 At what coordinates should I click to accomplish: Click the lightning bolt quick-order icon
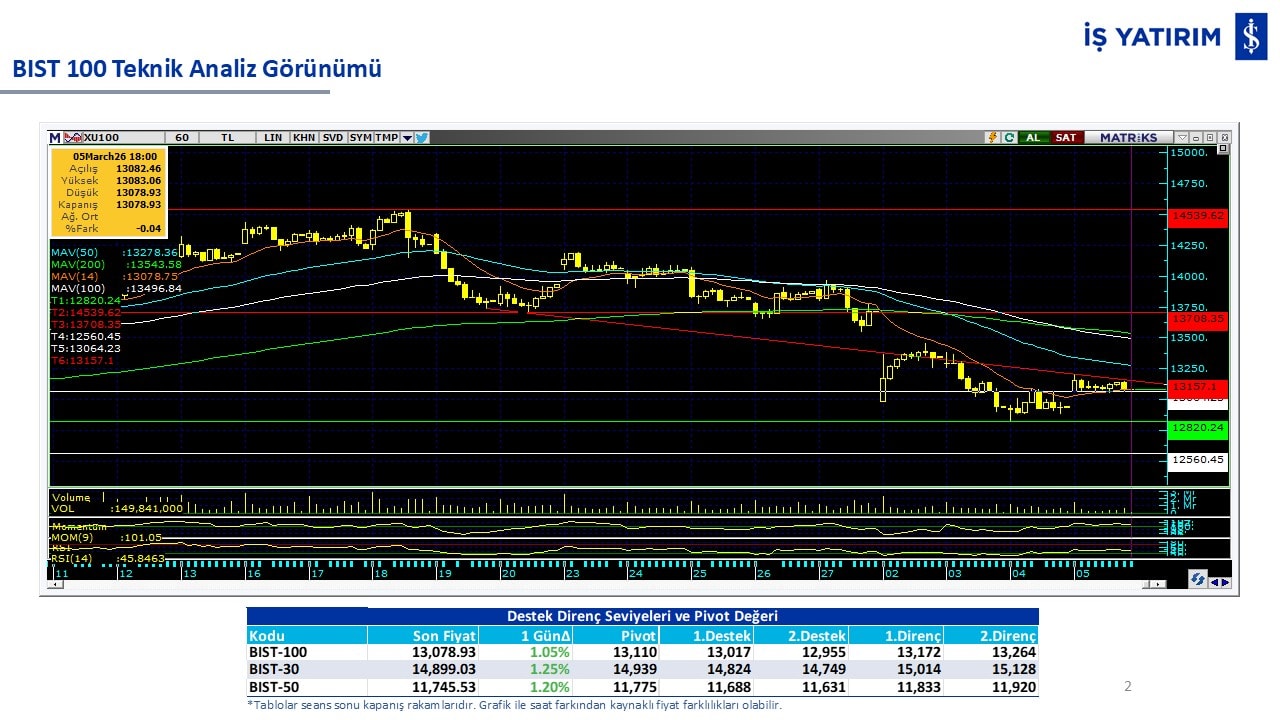point(992,137)
